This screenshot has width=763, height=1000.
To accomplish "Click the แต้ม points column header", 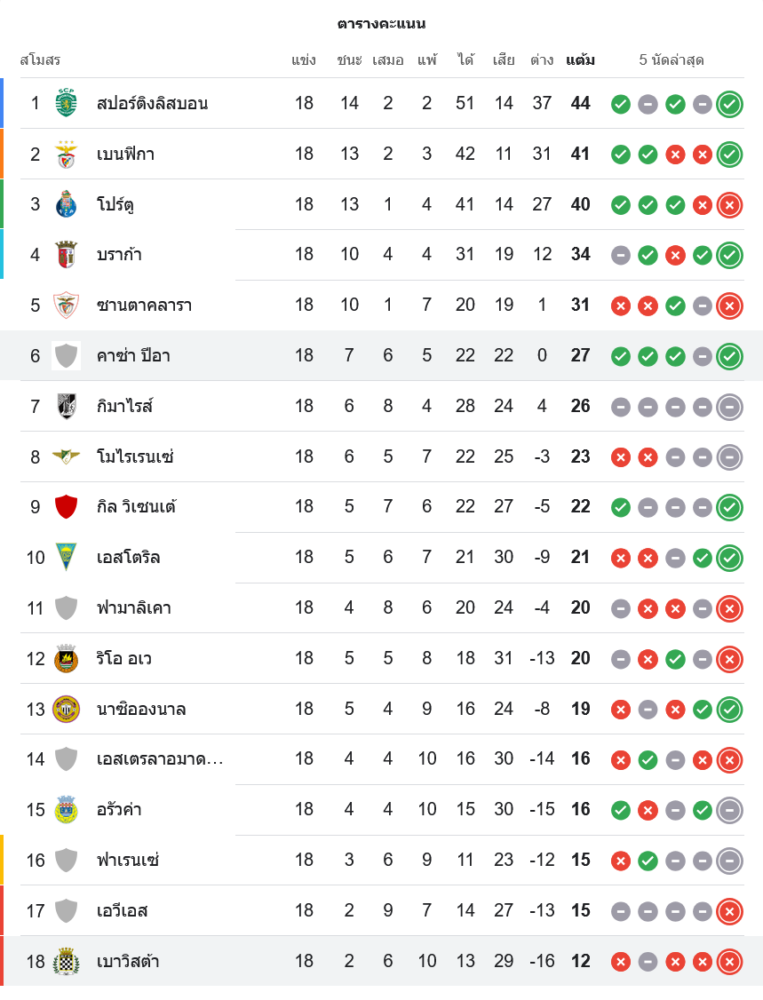I will click(x=580, y=60).
